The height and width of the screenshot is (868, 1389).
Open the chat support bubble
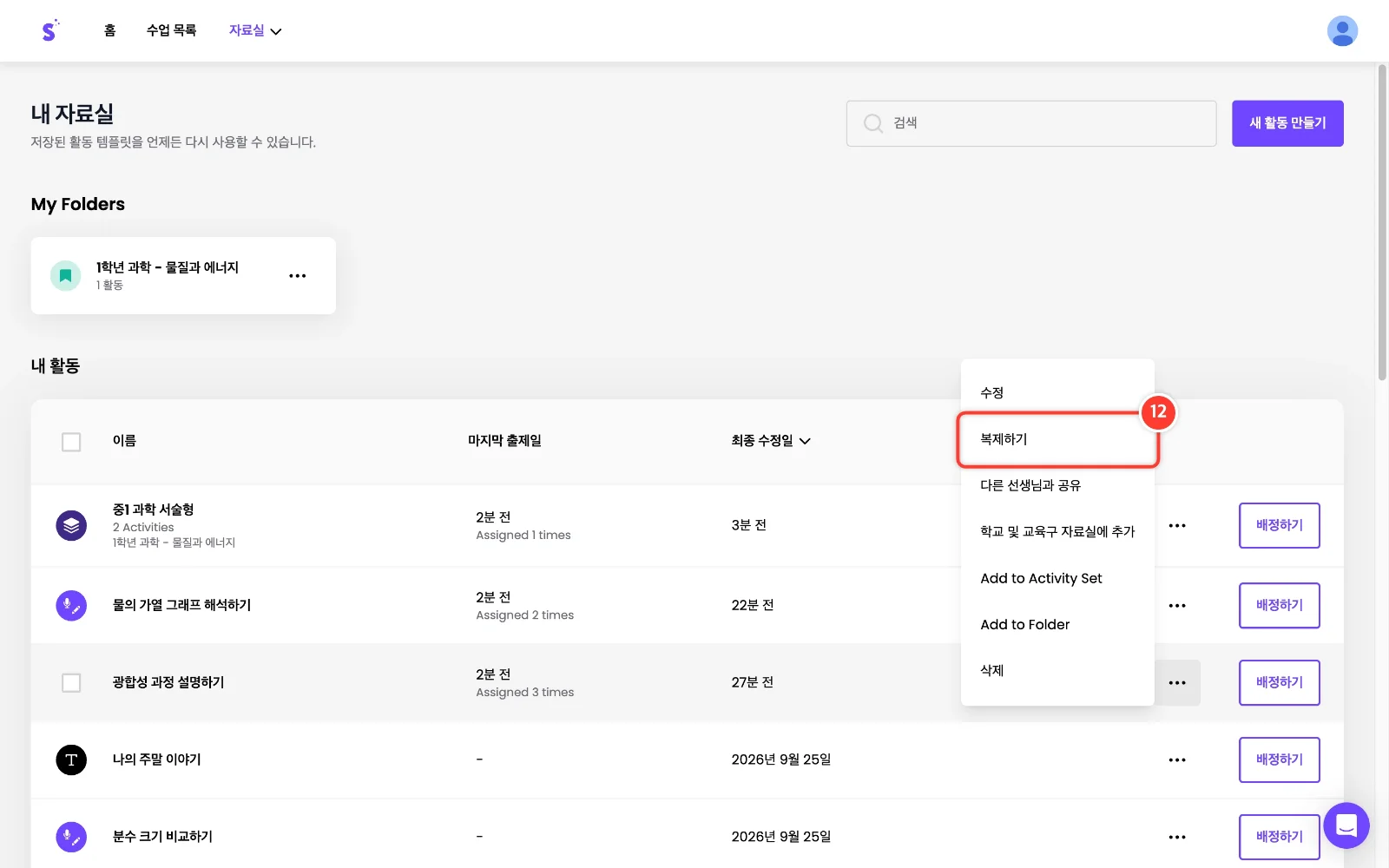1346,825
